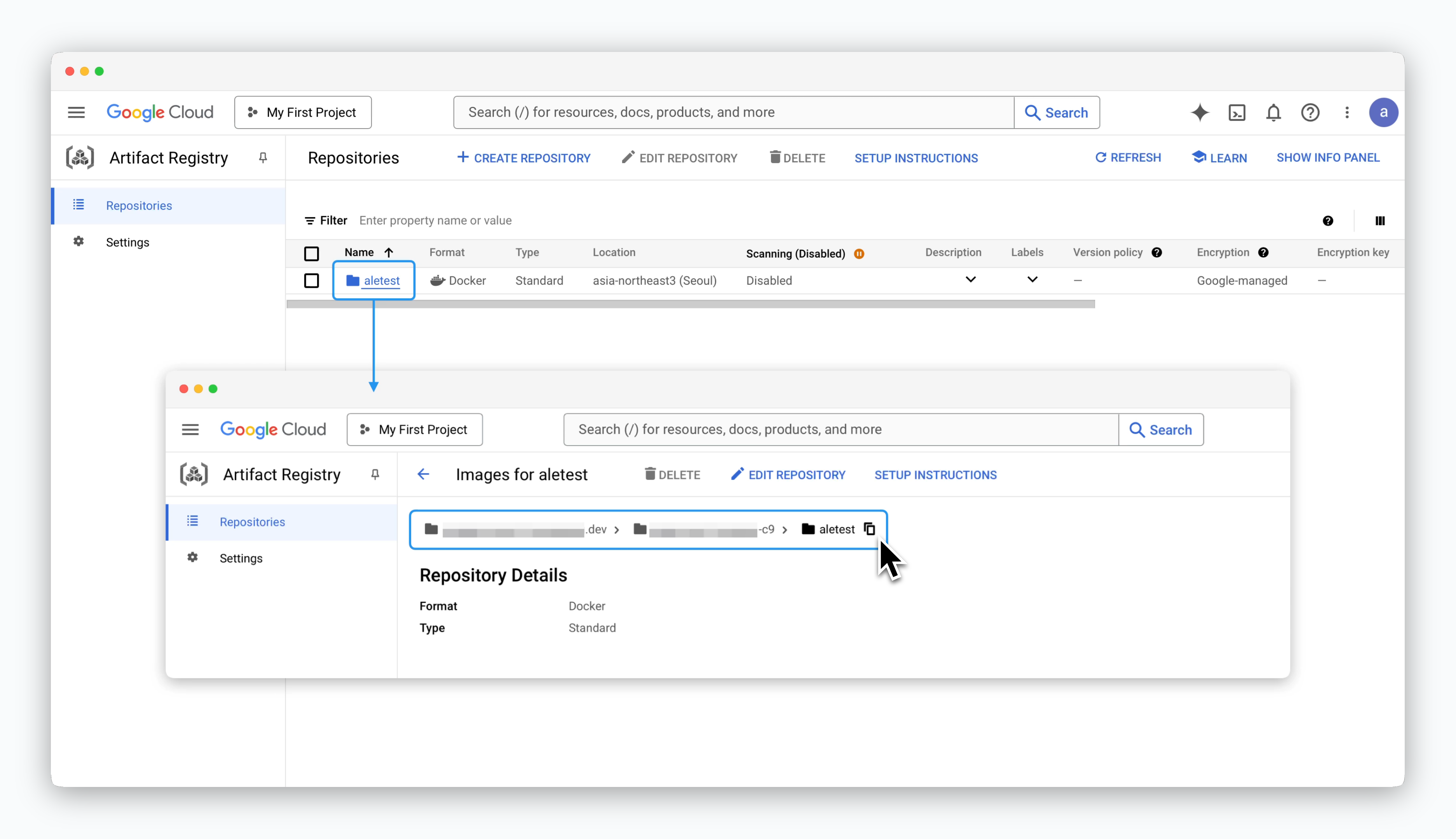
Task: Activate Cloud Shell terminal icon
Action: (x=1237, y=112)
